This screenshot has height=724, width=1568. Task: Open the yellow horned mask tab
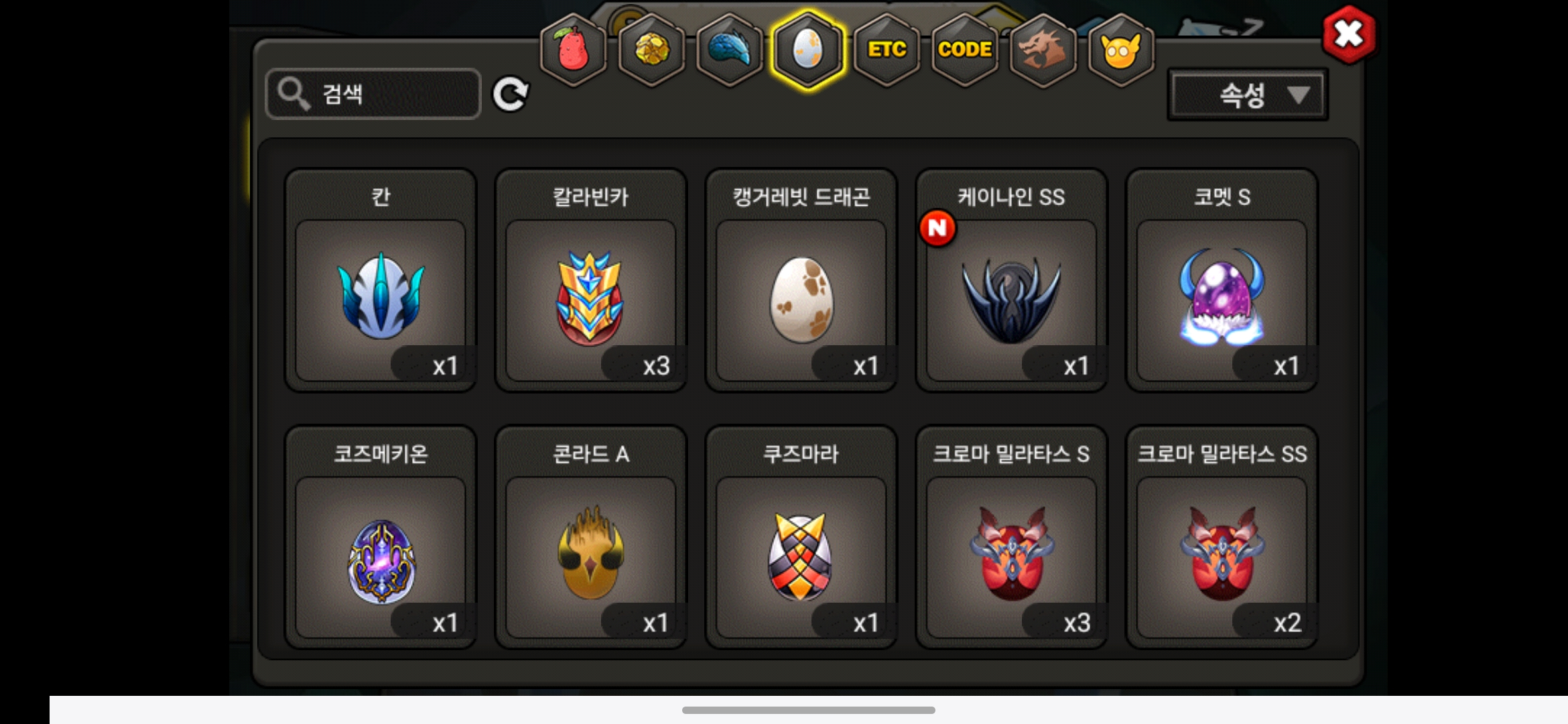(x=1121, y=50)
